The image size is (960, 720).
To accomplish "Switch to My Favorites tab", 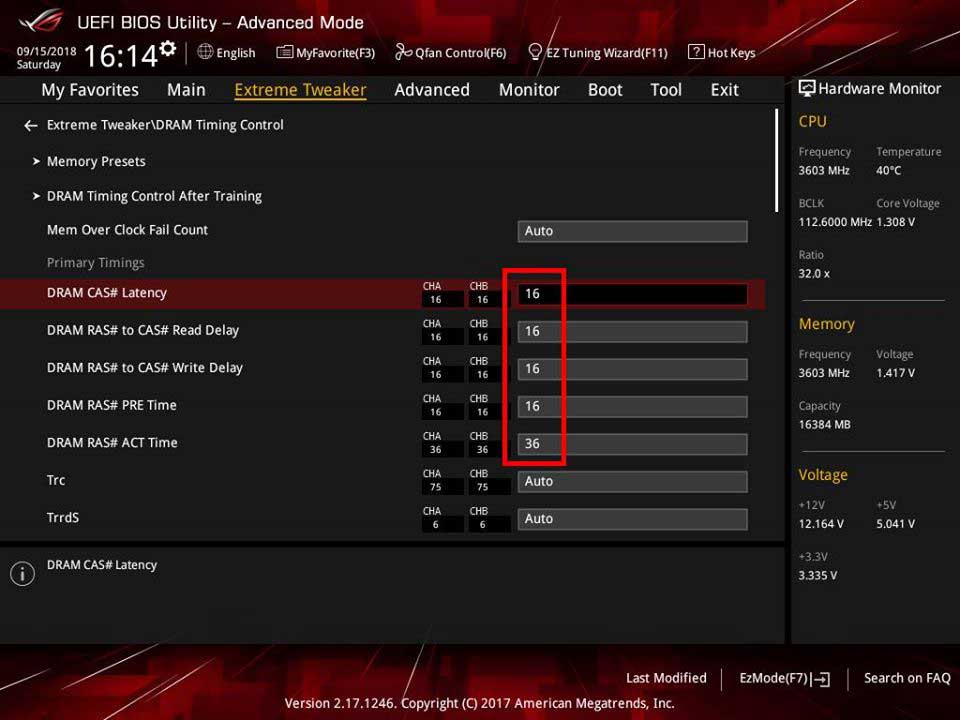I will pyautogui.click(x=90, y=90).
